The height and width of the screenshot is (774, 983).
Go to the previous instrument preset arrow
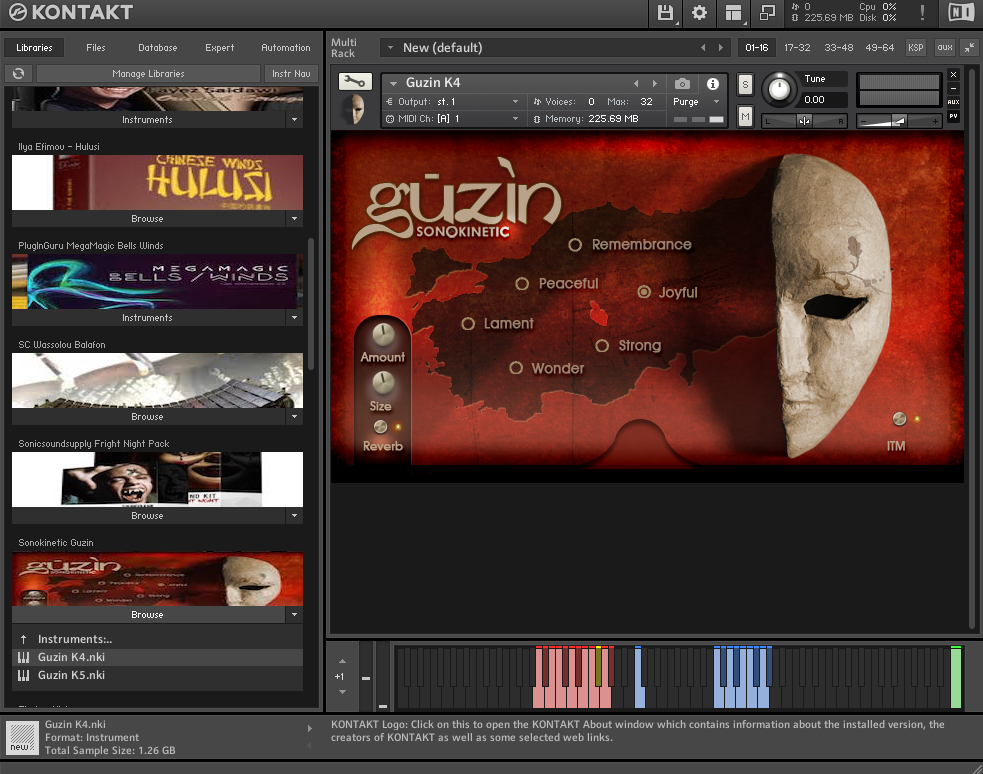tap(636, 83)
